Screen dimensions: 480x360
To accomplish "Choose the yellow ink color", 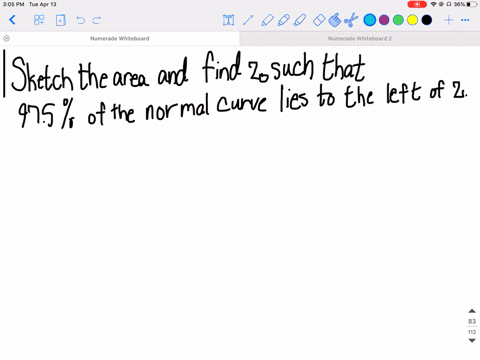I will click(412, 20).
